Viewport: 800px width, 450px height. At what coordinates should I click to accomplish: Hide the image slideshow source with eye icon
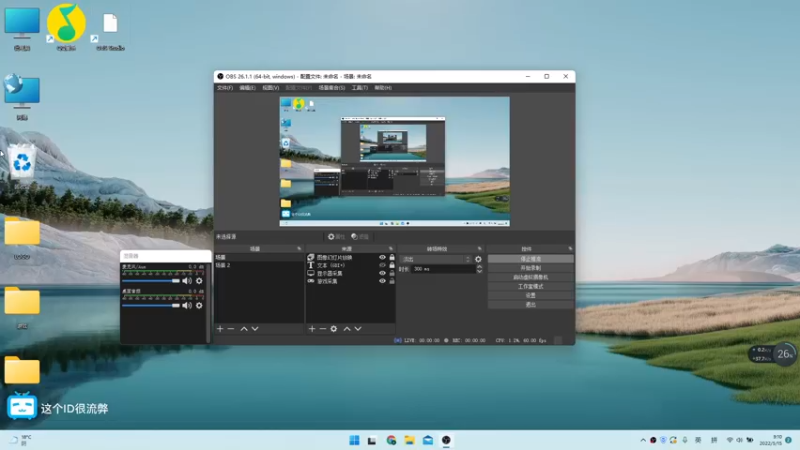[x=382, y=257]
